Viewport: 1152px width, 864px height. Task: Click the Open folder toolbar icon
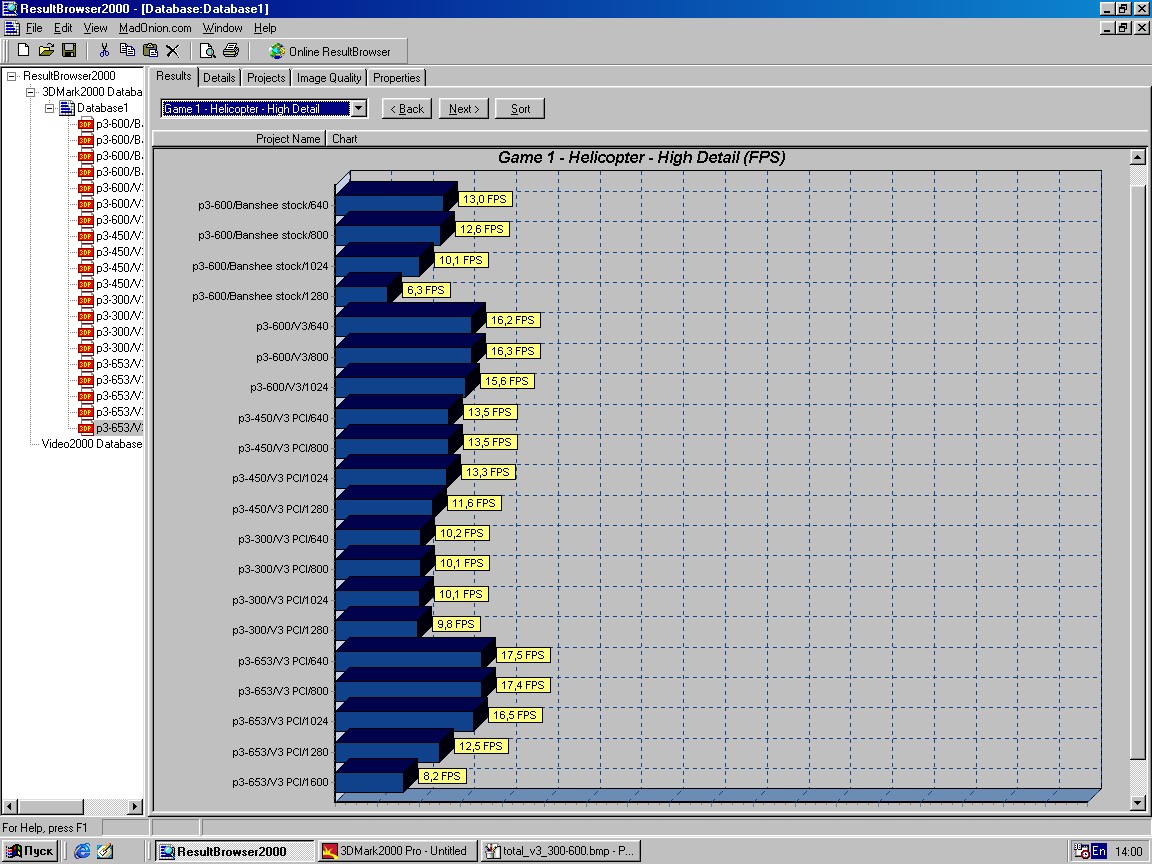(46, 51)
